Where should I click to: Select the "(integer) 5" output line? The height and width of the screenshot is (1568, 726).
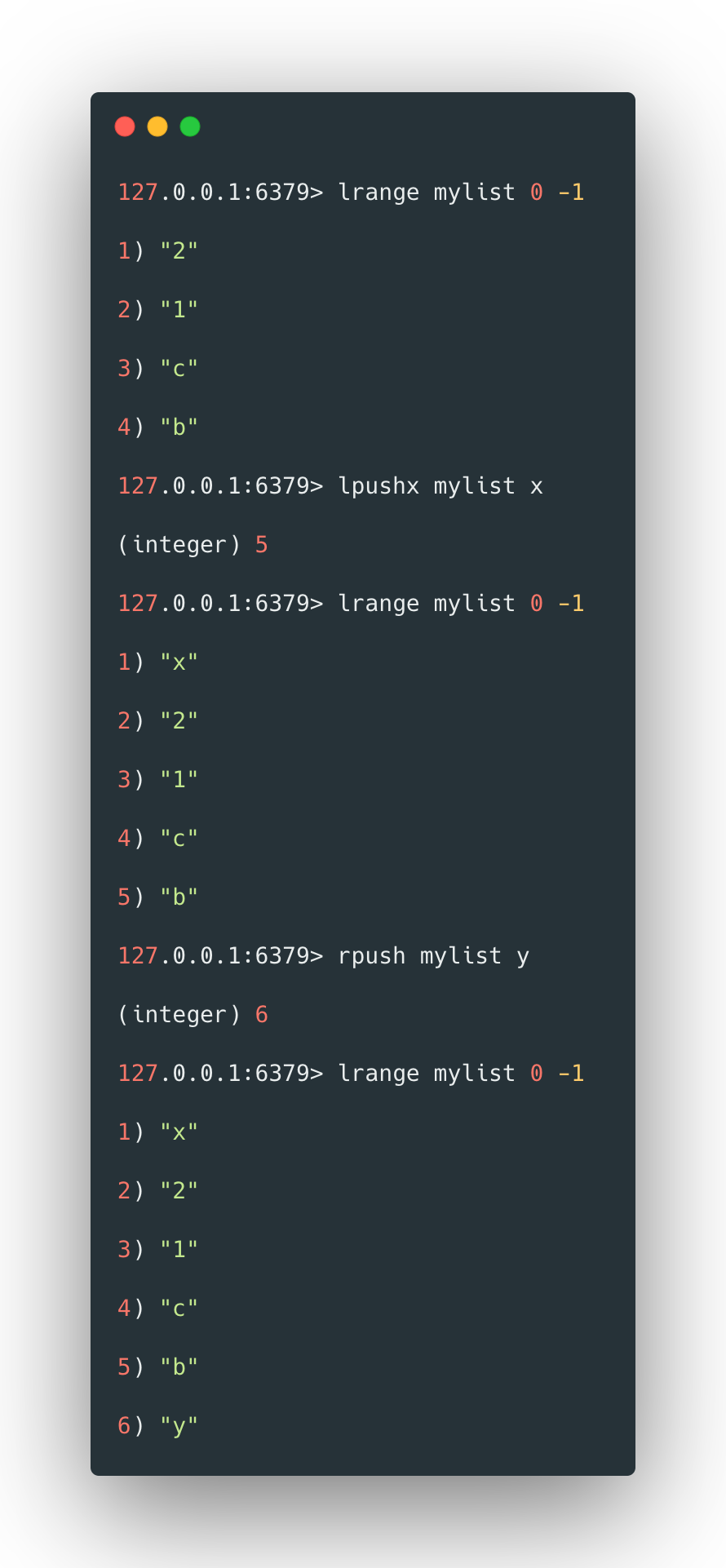point(193,545)
